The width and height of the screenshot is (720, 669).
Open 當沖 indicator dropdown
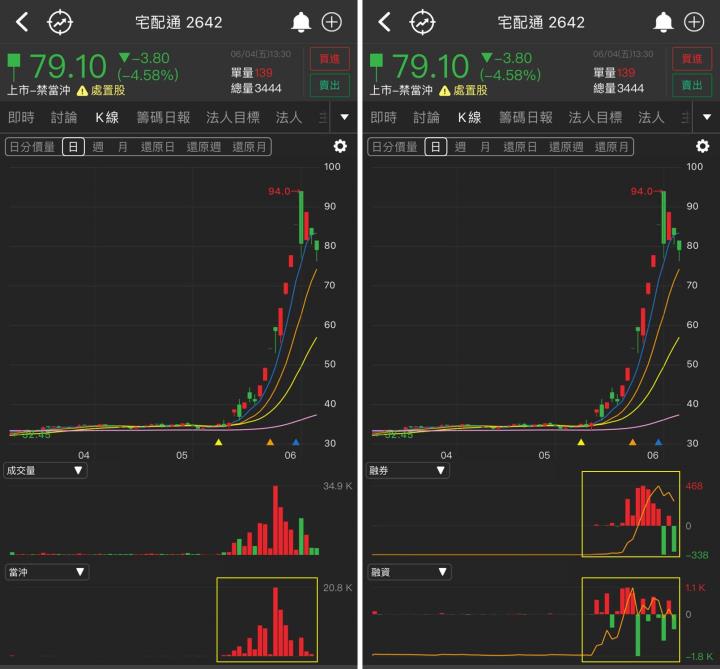click(x=46, y=572)
